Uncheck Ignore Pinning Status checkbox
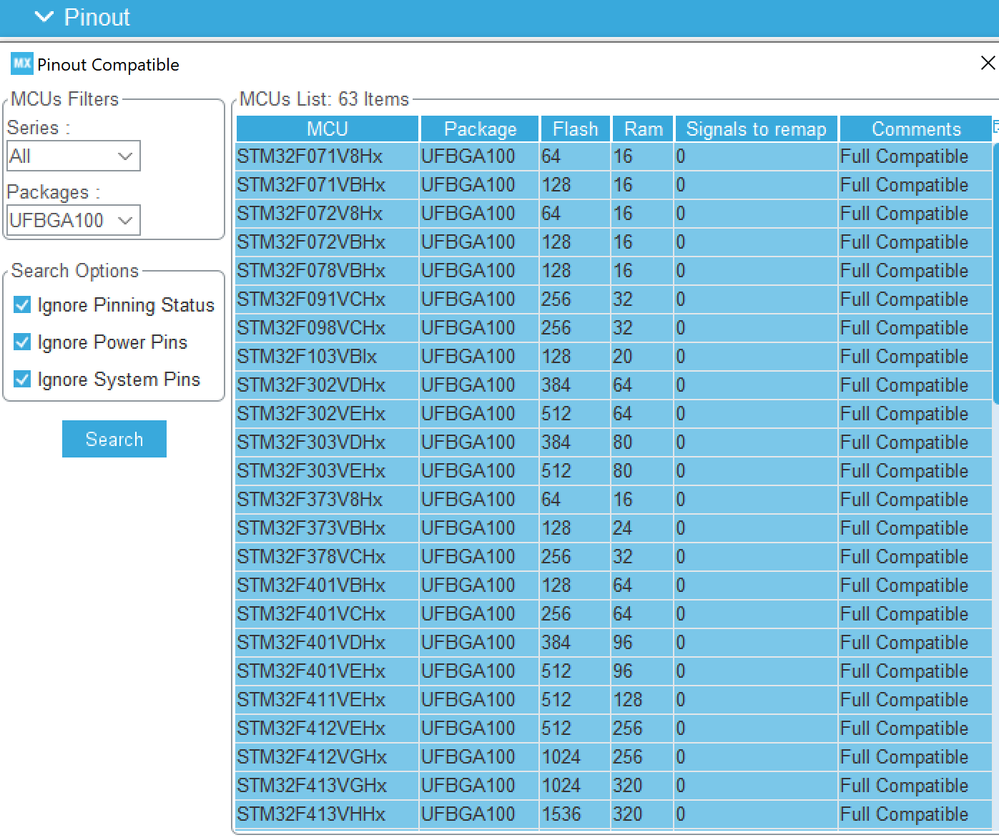Viewport: 999px width, 837px height. tap(22, 305)
